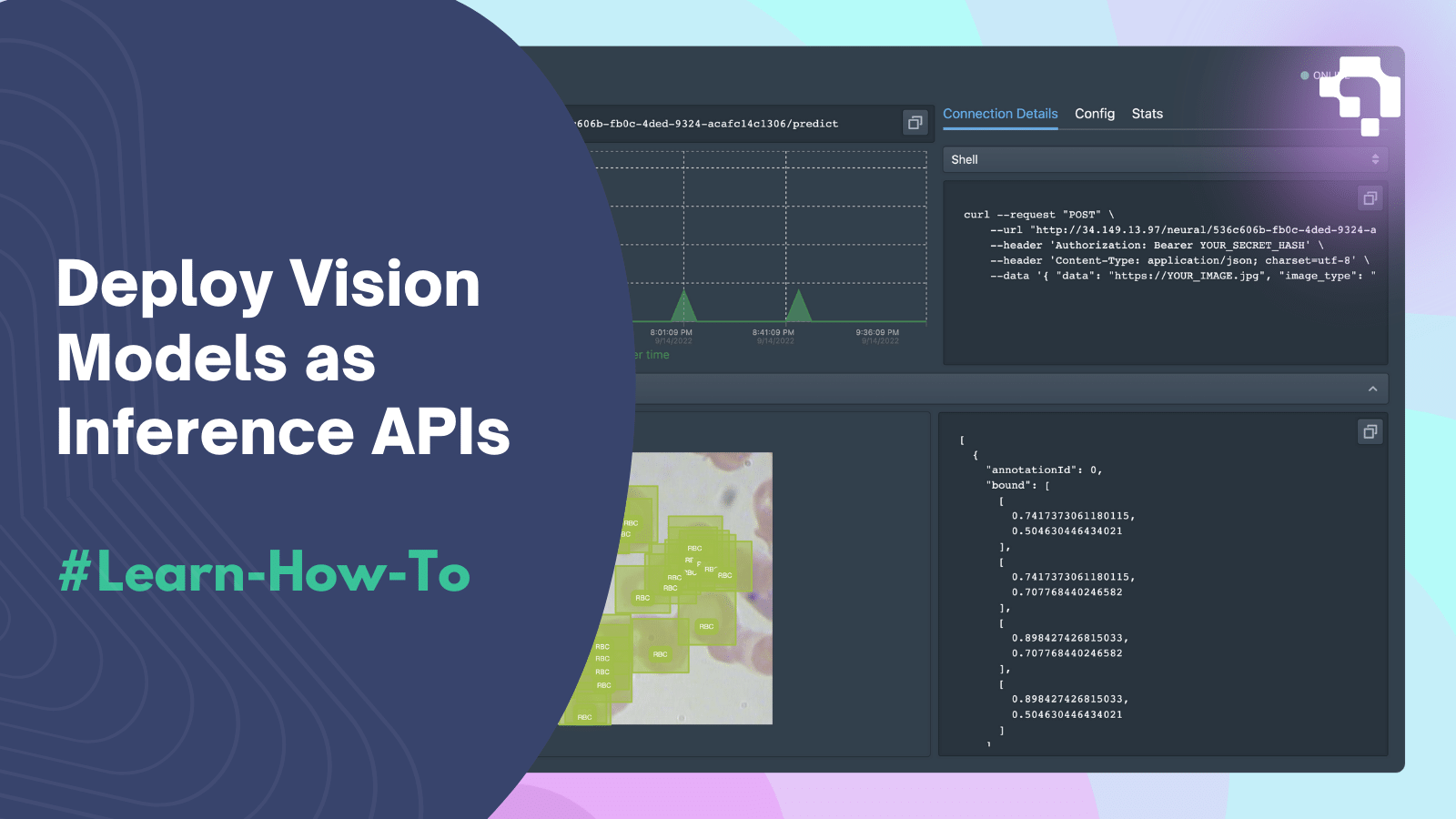Open the Stats tab

tap(1147, 114)
